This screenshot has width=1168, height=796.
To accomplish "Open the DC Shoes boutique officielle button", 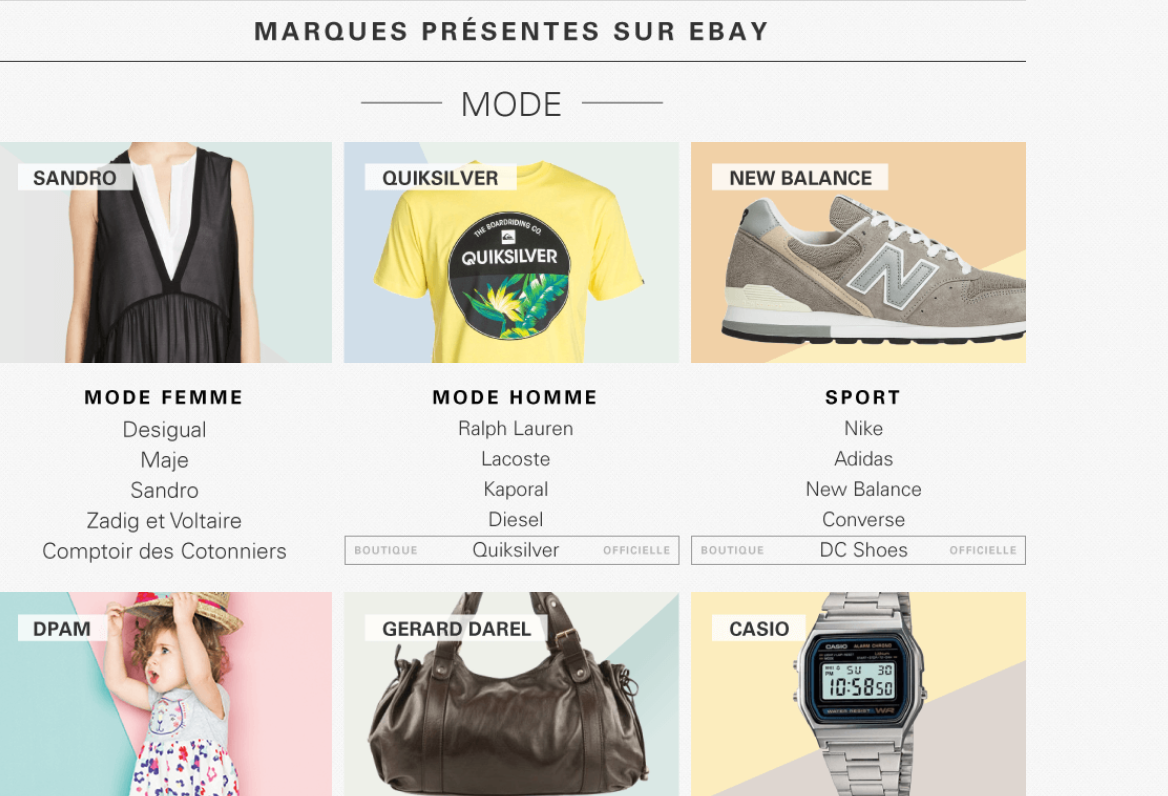I will point(858,550).
